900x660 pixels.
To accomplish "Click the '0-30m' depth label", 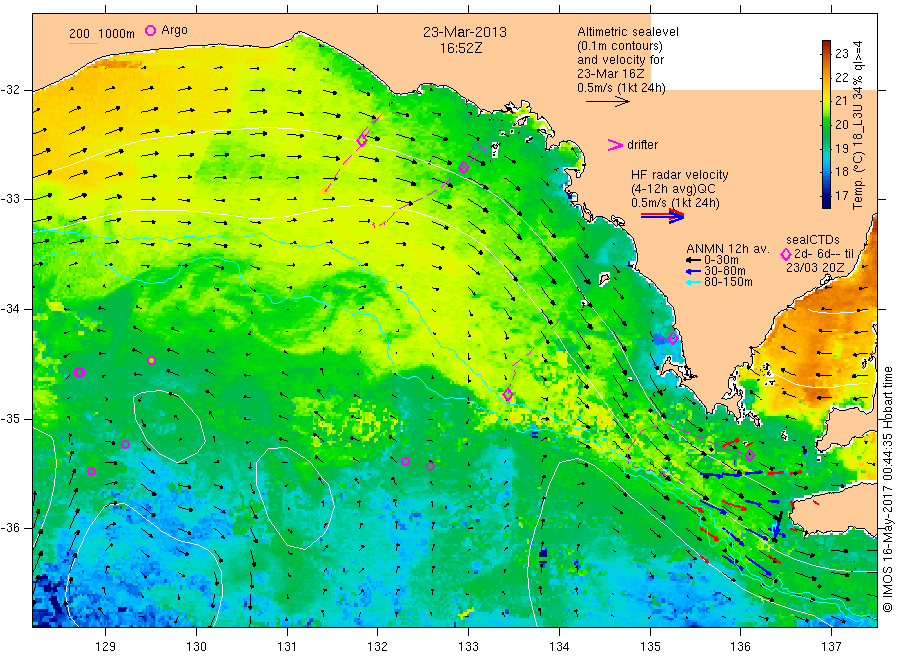I will [x=721, y=260].
